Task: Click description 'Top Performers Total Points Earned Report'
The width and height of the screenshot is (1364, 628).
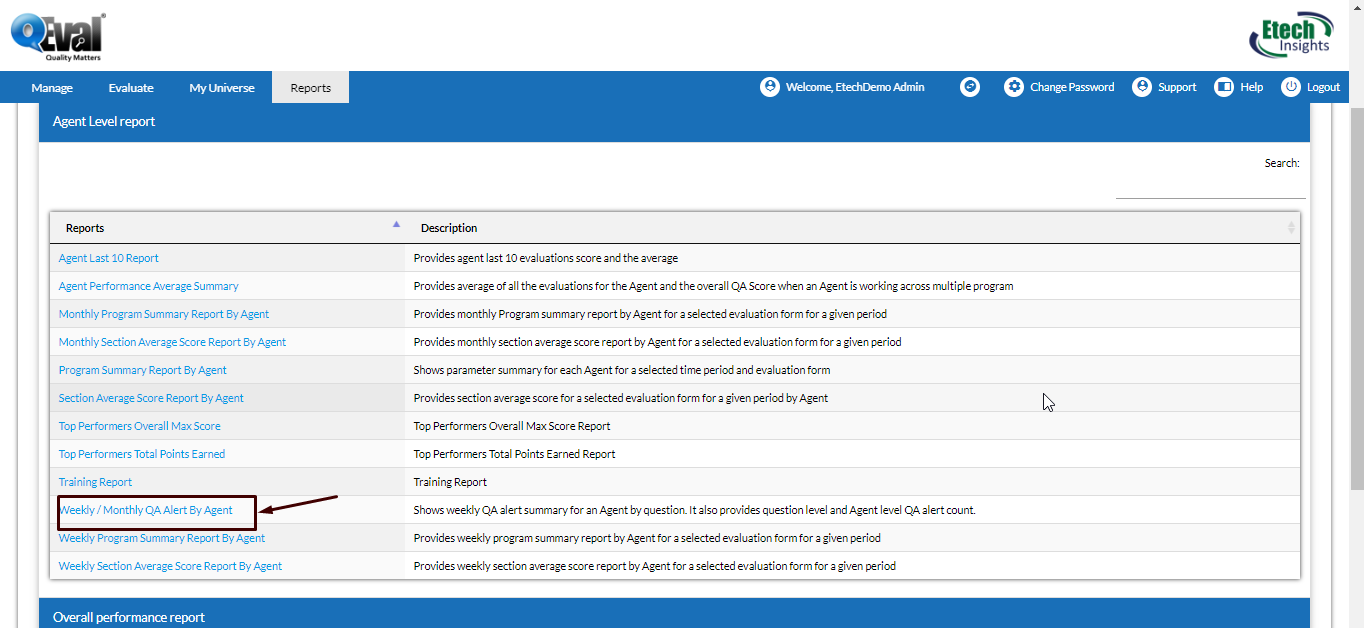Action: [515, 454]
